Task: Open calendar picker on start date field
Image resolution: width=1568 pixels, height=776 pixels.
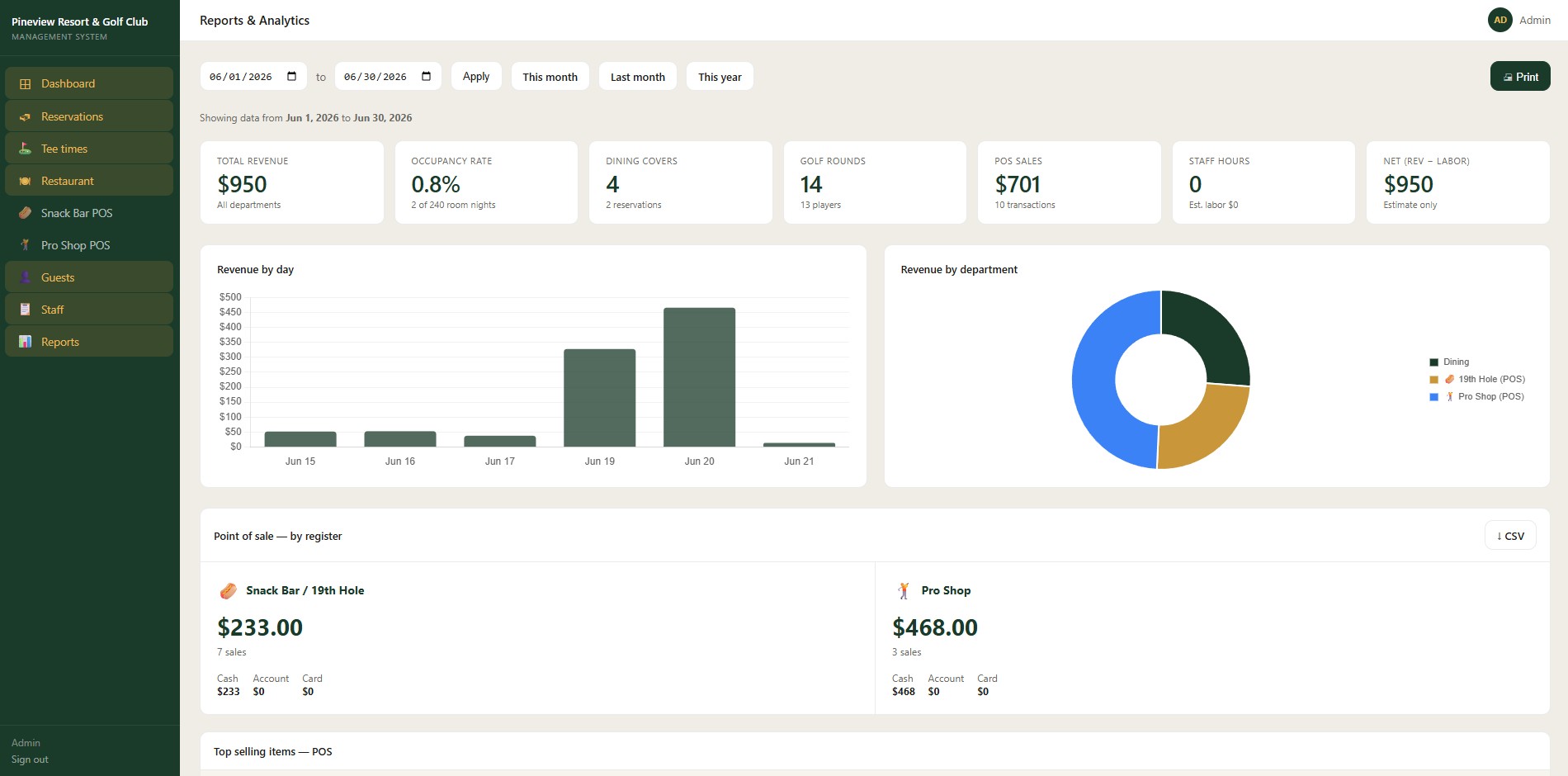Action: click(291, 77)
